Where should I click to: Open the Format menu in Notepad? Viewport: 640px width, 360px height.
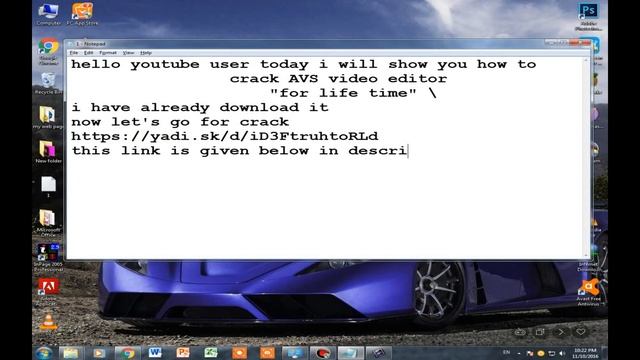[108, 53]
